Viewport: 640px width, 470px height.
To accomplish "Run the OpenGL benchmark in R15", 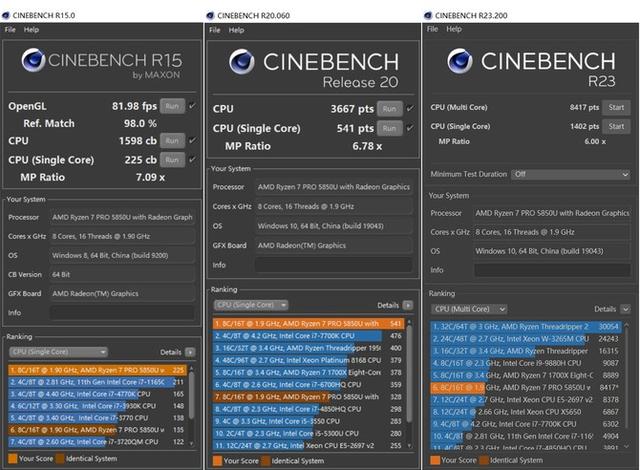I will point(172,105).
